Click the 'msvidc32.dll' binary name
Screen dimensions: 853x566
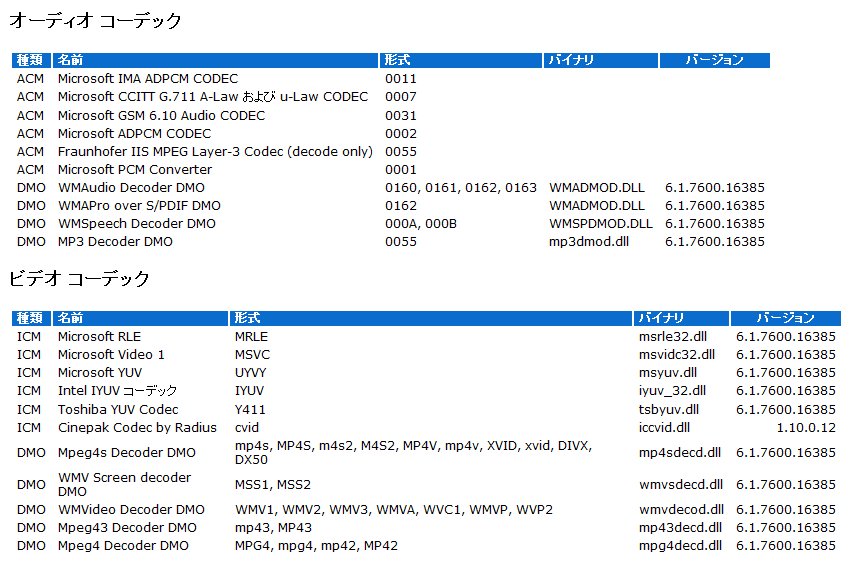[x=677, y=354]
